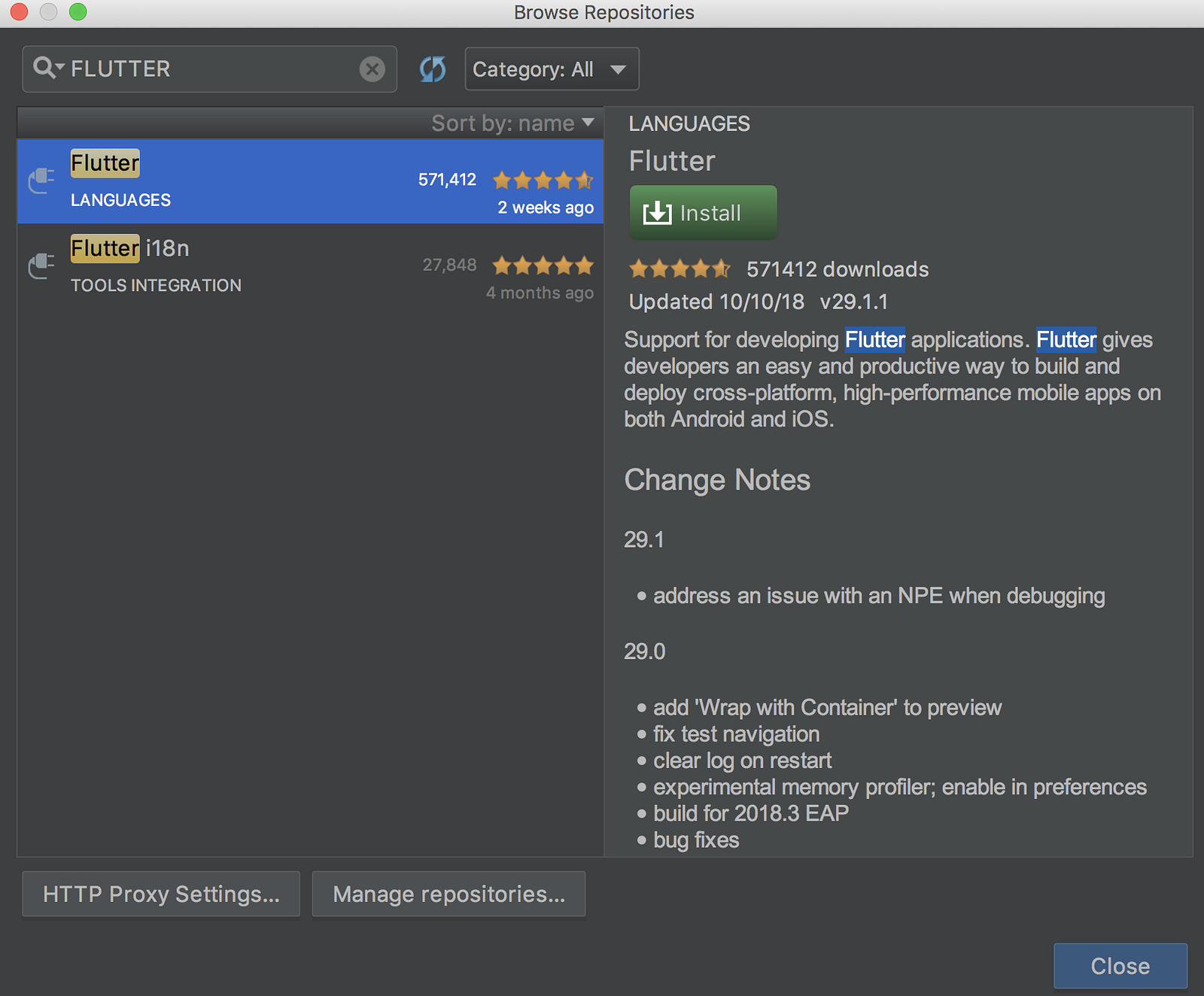Open the Category: All dropdown
Image resolution: width=1204 pixels, height=996 pixels.
[x=552, y=69]
